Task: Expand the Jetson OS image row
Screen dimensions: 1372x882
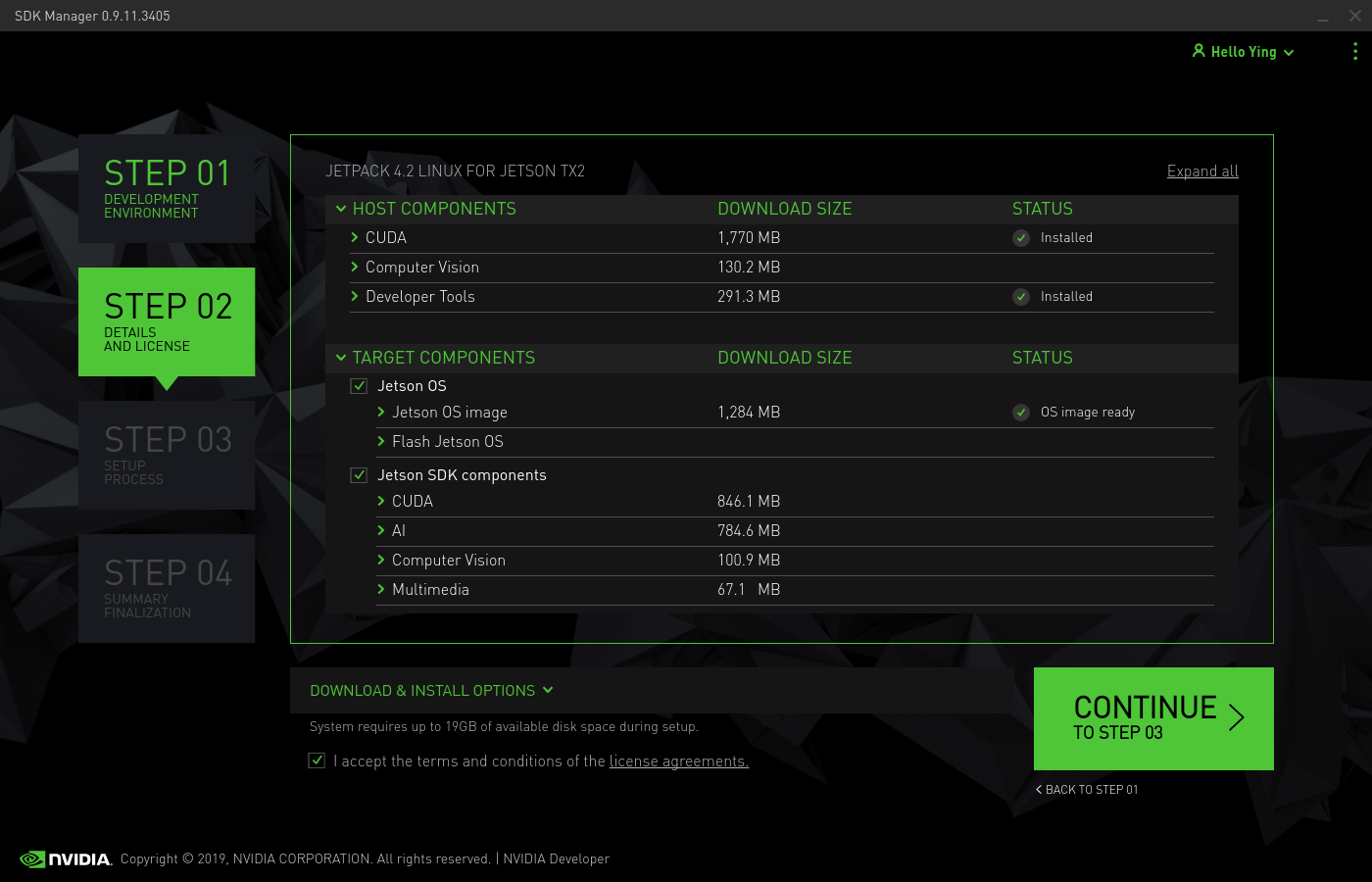Action: 381,412
